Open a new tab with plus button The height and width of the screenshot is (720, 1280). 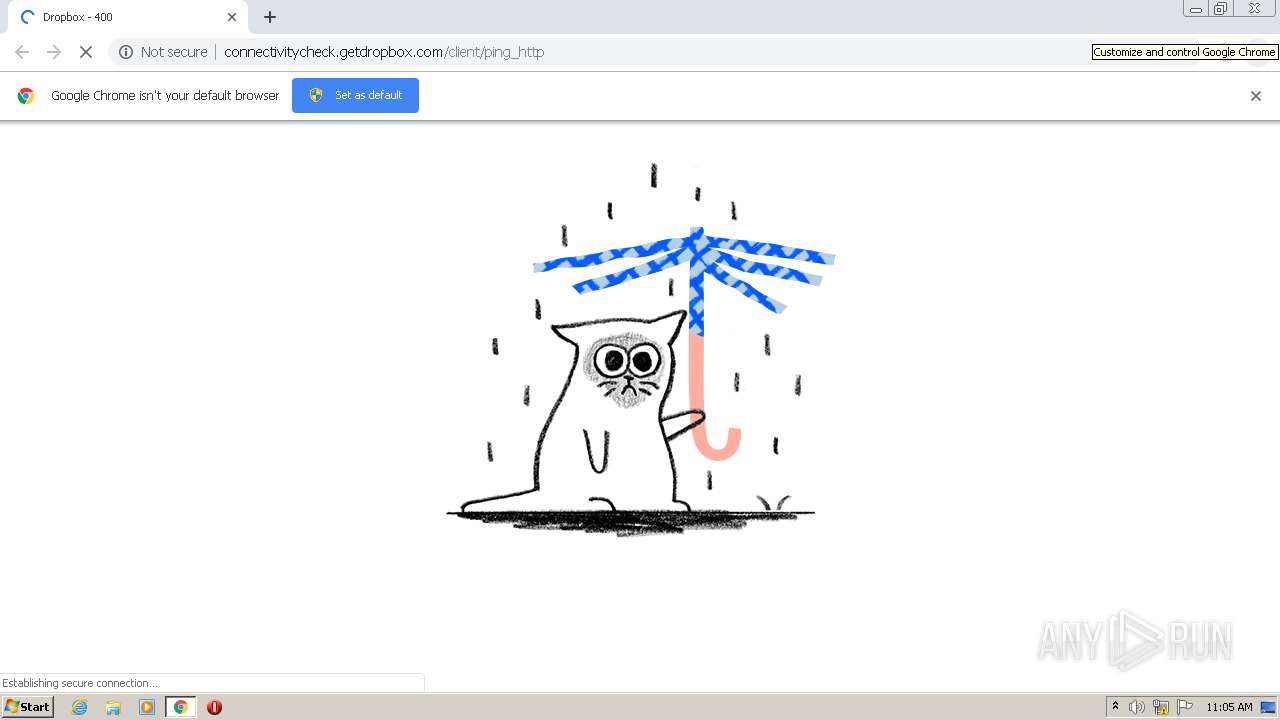click(270, 17)
